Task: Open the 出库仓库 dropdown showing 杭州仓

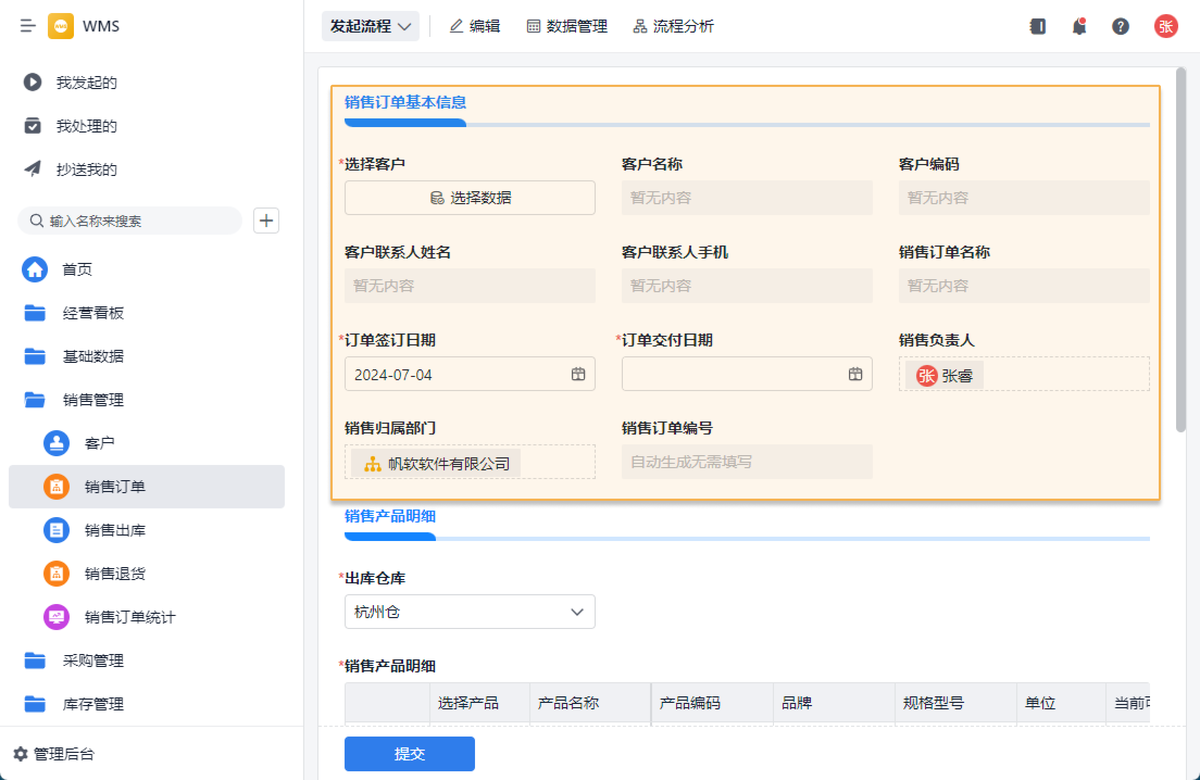Action: tap(469, 612)
